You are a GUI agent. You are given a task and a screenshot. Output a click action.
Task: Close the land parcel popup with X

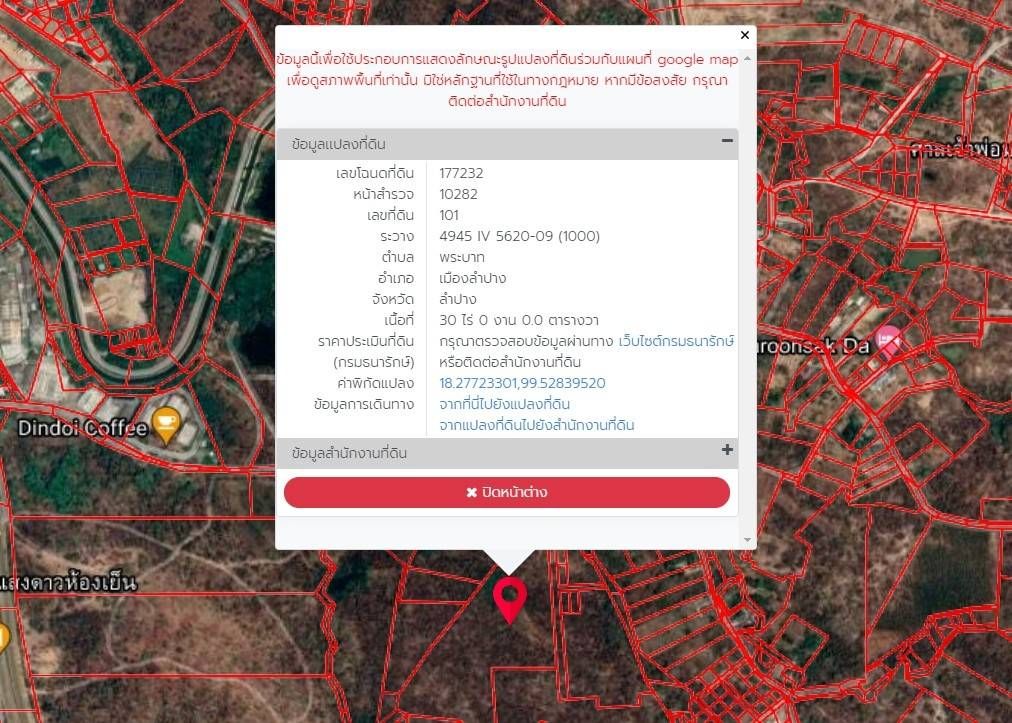point(745,35)
